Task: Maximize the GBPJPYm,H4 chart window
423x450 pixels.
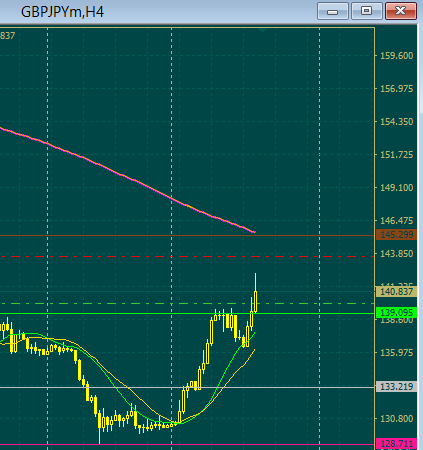Action: click(366, 11)
